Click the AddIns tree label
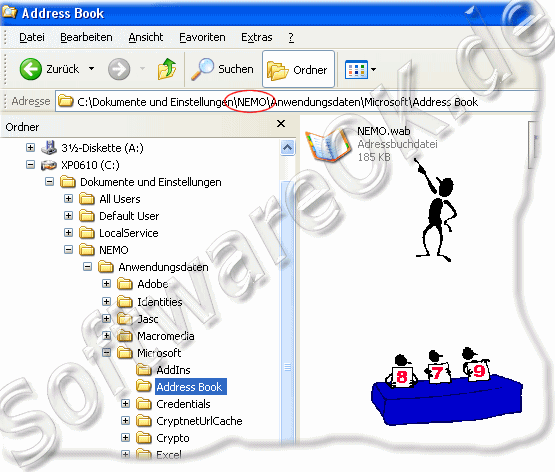 click(x=173, y=370)
